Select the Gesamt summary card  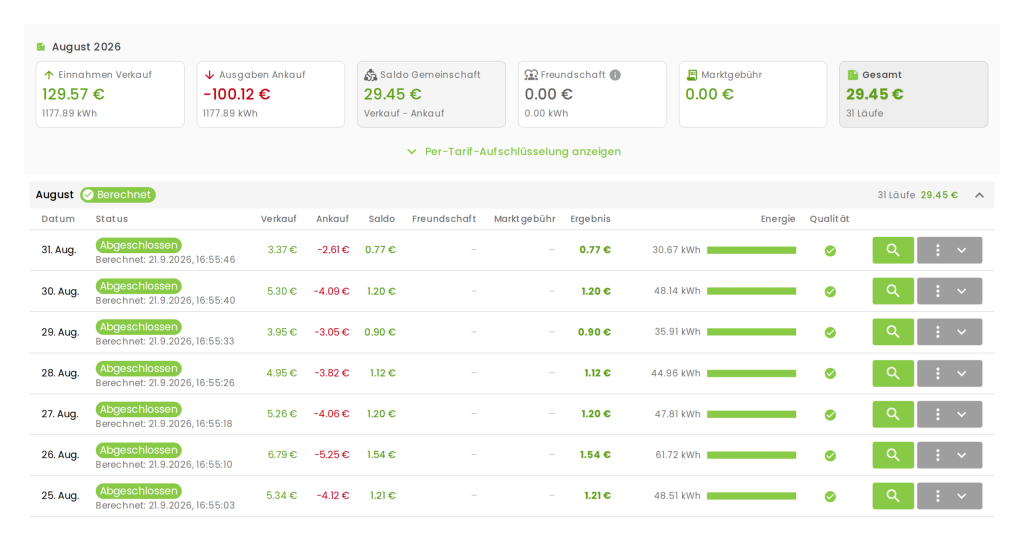tap(914, 95)
